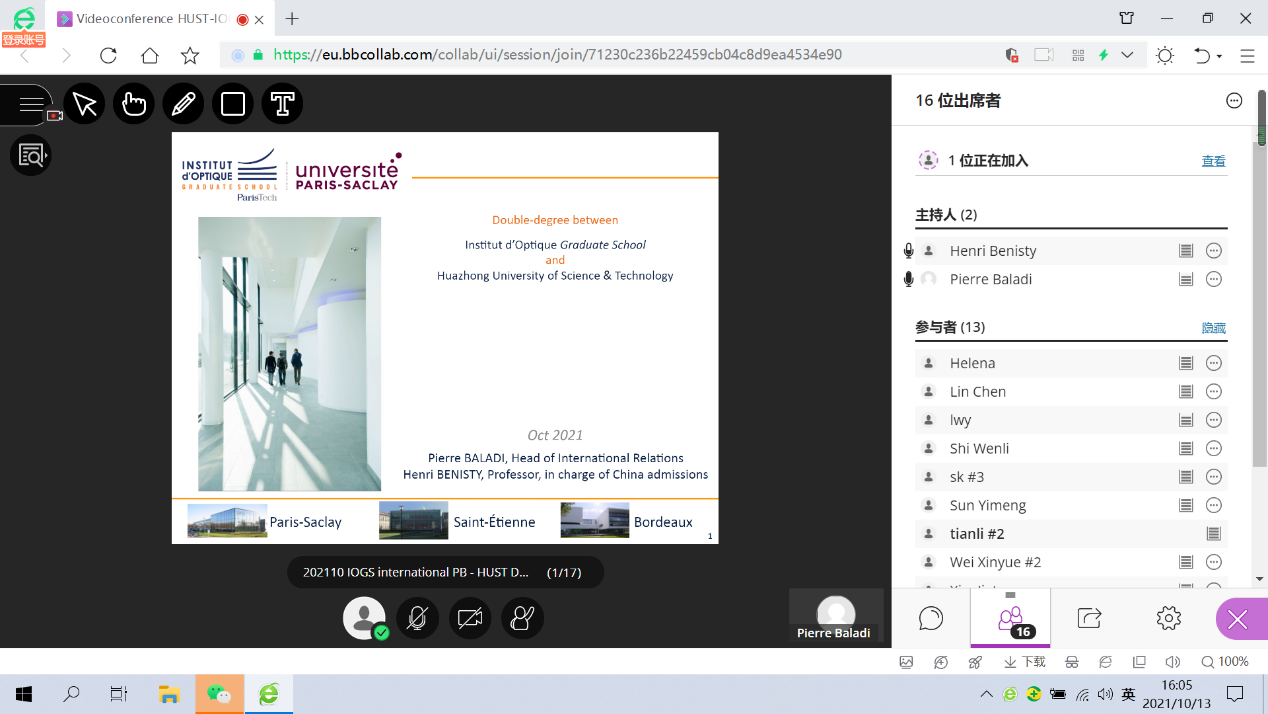Viewport: 1268px width, 714px height.
Task: Click connection status icon beside Henri Benisty
Action: [1186, 251]
